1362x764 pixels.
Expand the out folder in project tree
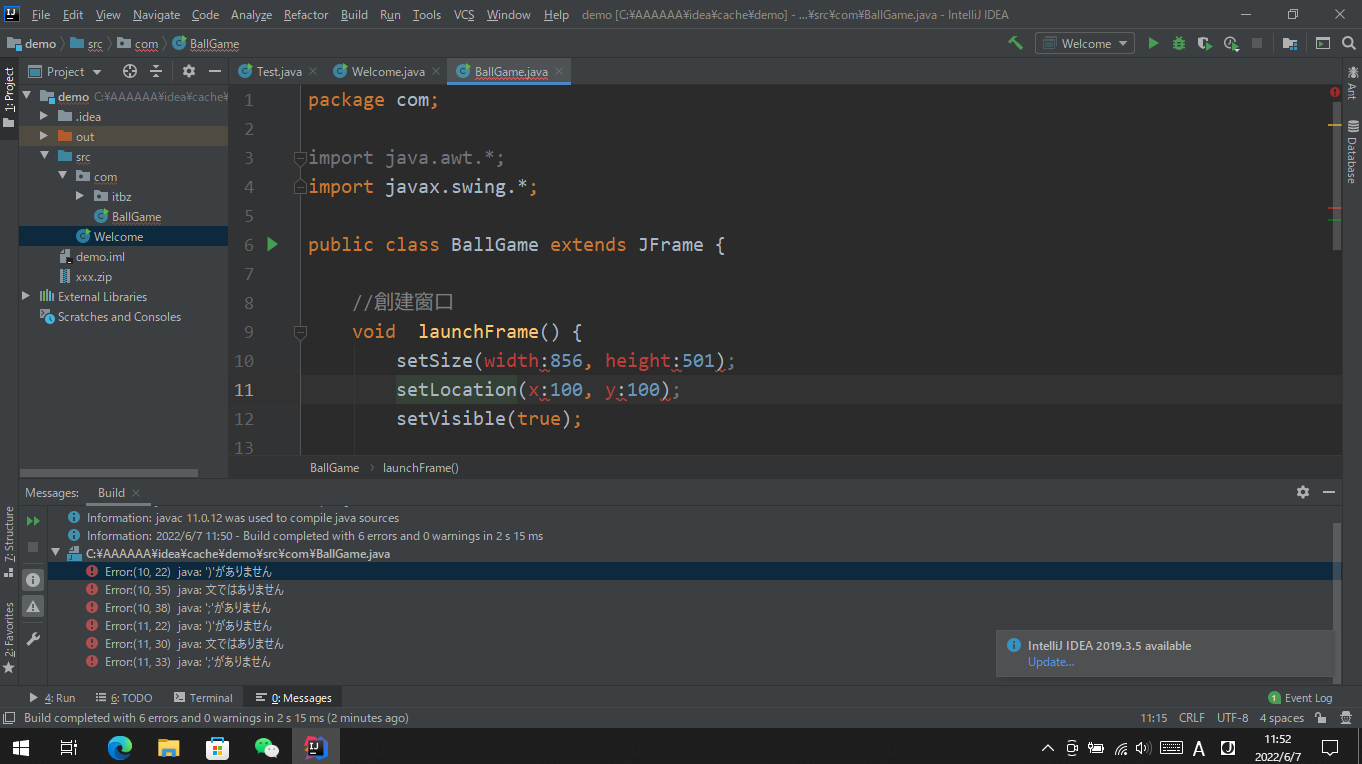[x=44, y=136]
